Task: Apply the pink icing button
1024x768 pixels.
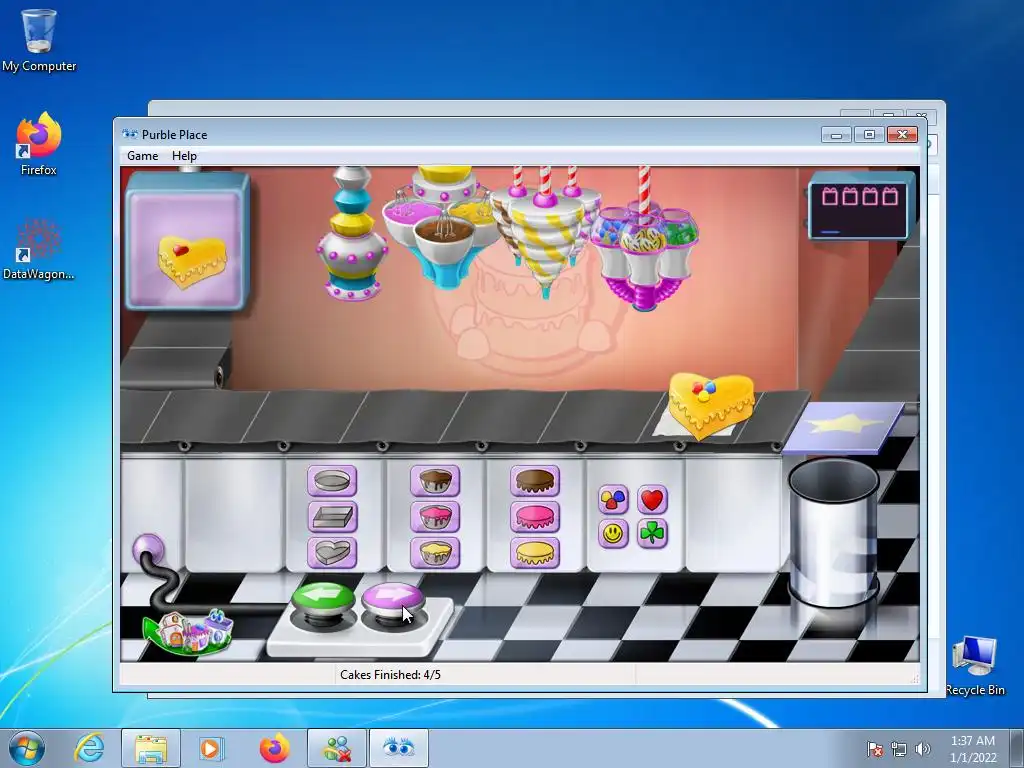Action: [535, 517]
